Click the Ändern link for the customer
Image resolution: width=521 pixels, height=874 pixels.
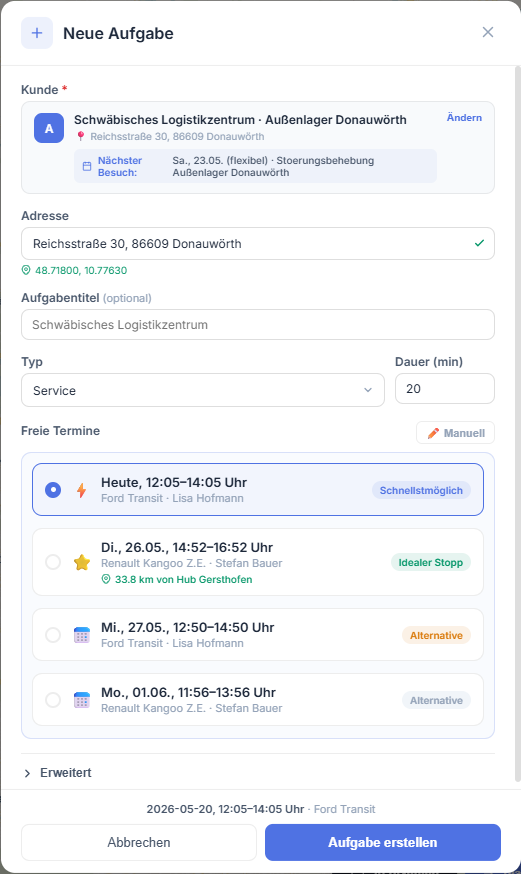[x=464, y=118]
